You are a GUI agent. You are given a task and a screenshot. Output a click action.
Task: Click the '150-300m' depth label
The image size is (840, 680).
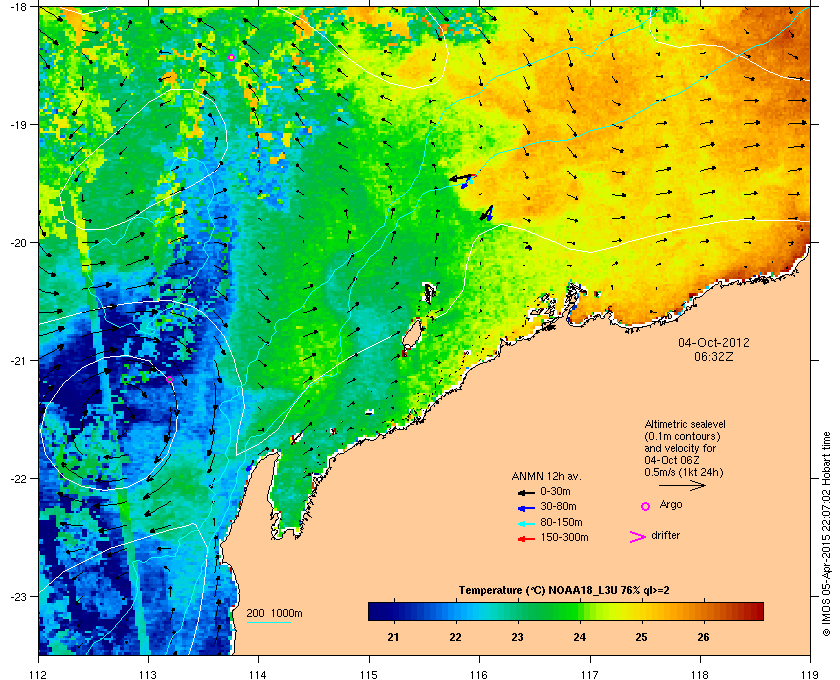point(564,537)
